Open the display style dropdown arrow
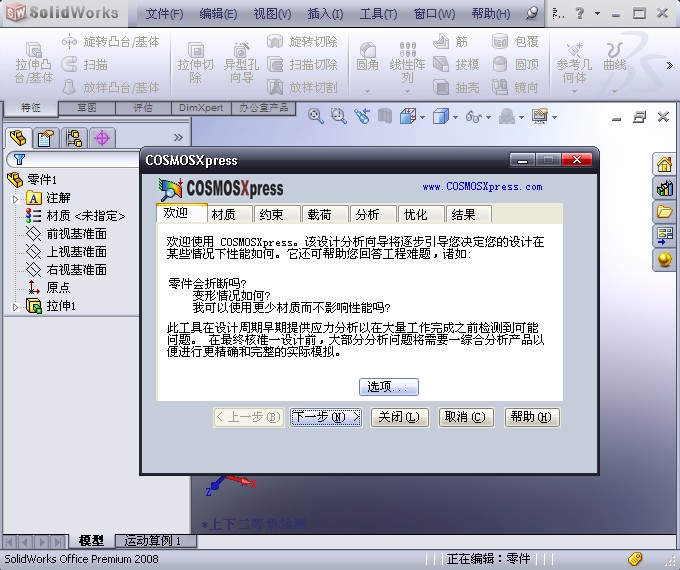Image resolution: width=680 pixels, height=570 pixels. tap(455, 118)
